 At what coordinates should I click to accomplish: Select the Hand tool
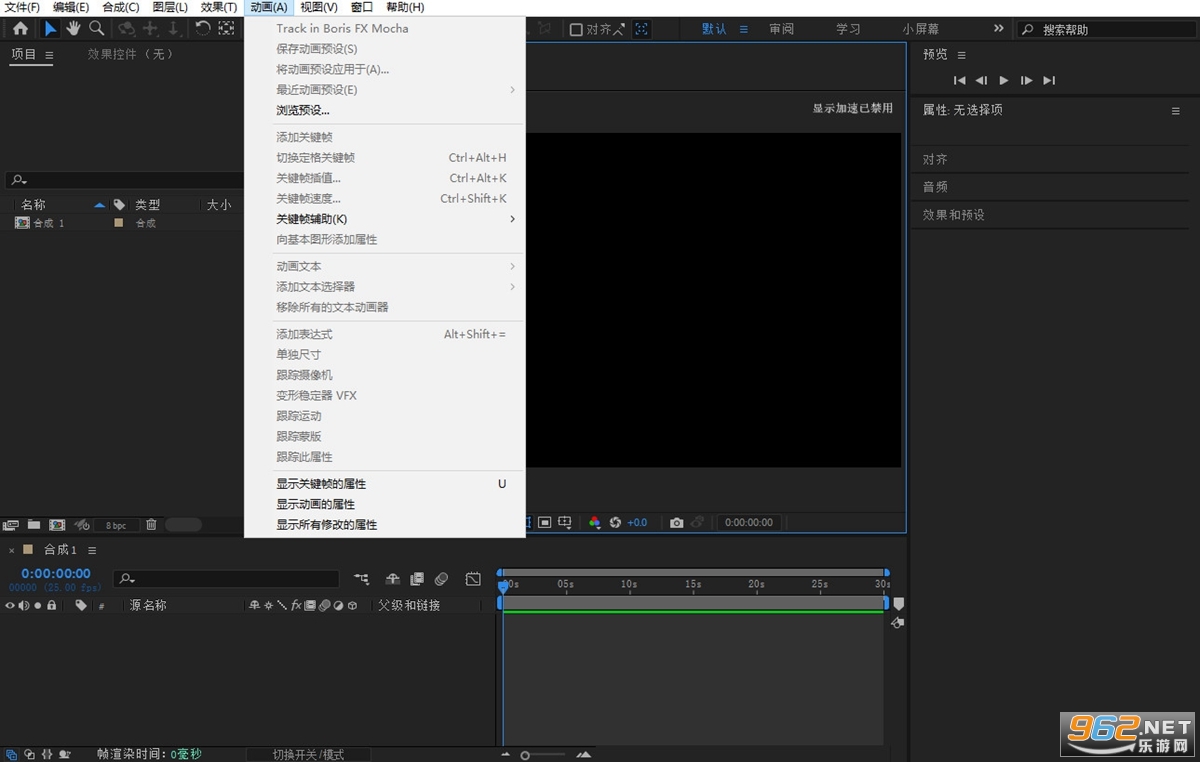click(x=73, y=29)
